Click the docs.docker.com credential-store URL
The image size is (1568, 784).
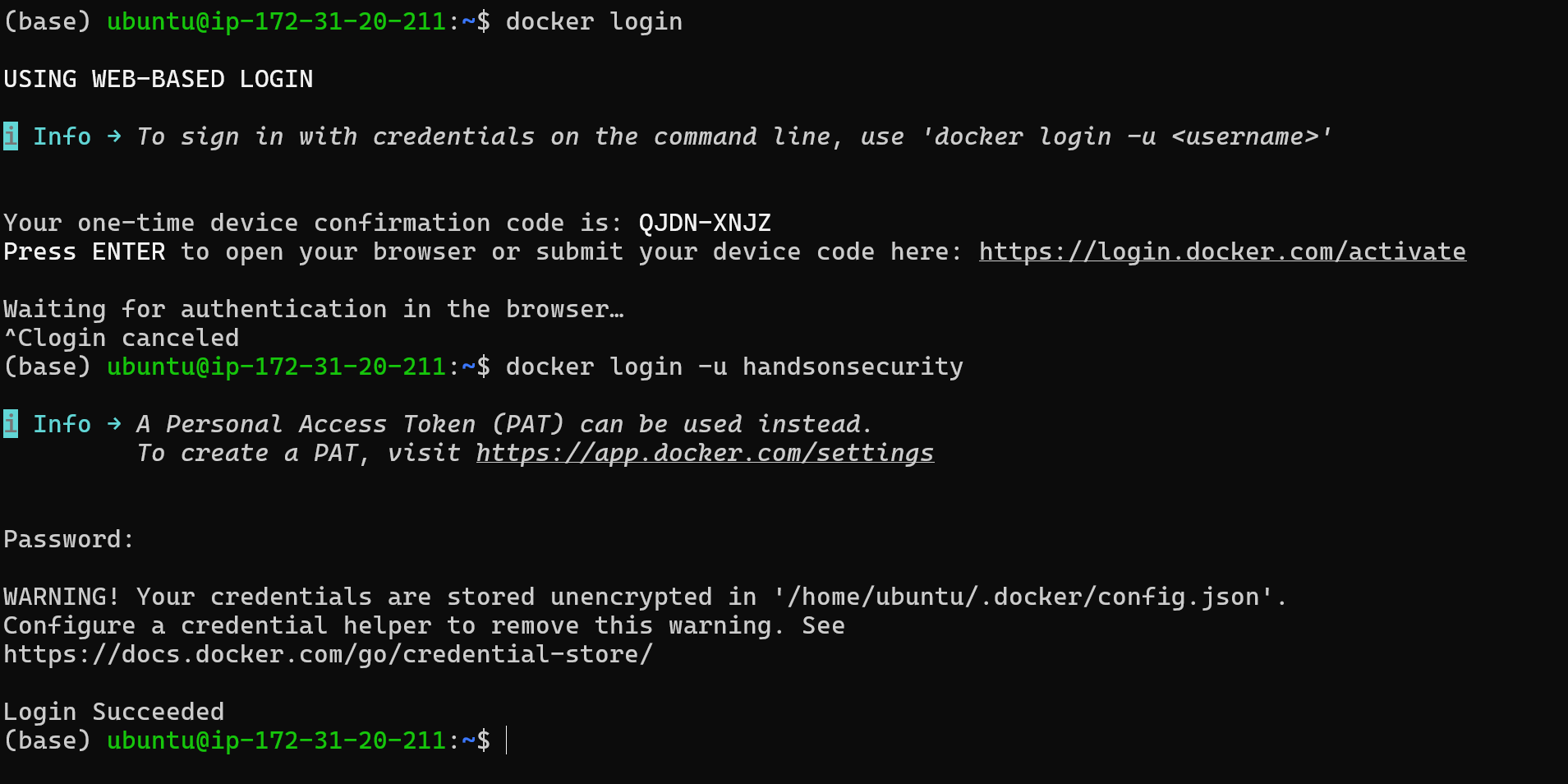click(329, 655)
